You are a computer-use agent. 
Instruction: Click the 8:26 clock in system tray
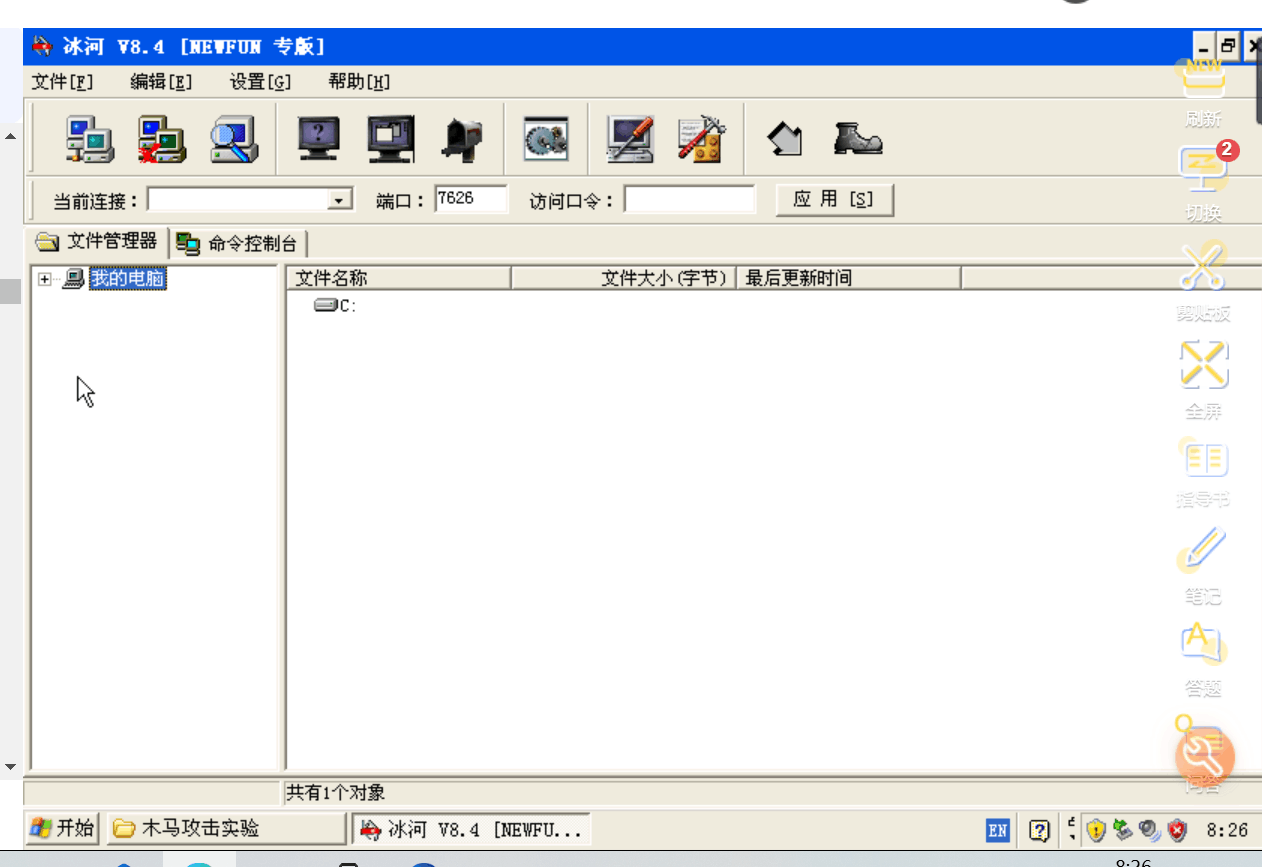1227,829
